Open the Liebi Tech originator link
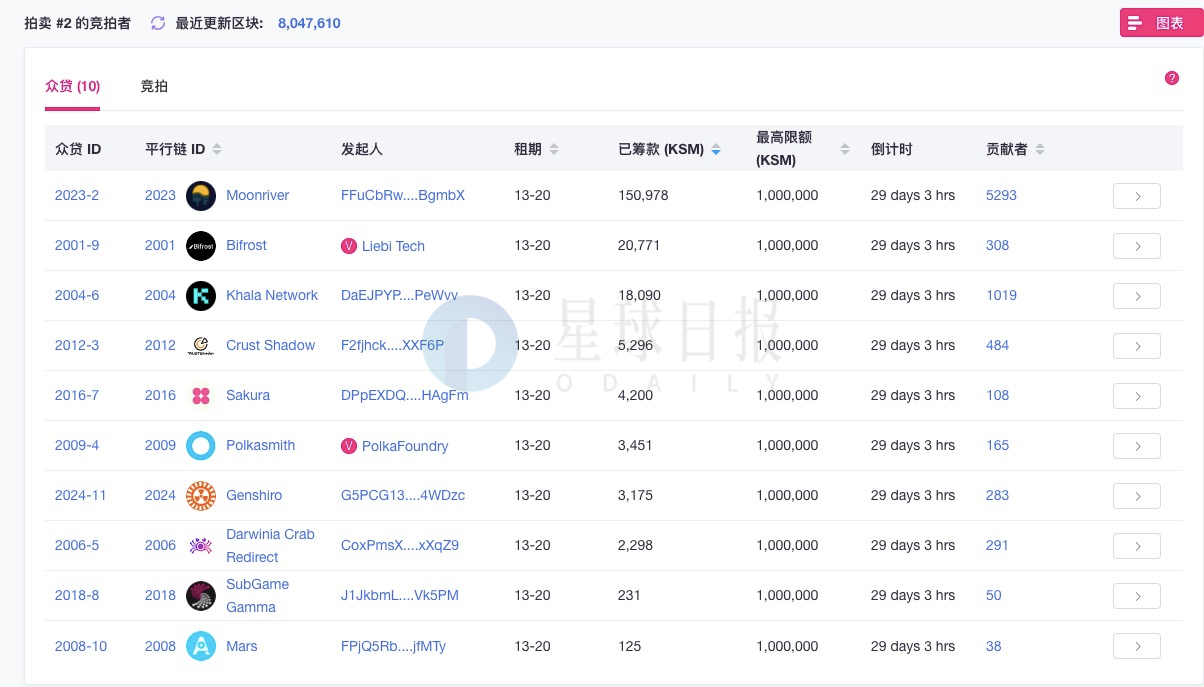This screenshot has width=1204, height=687. (x=393, y=246)
